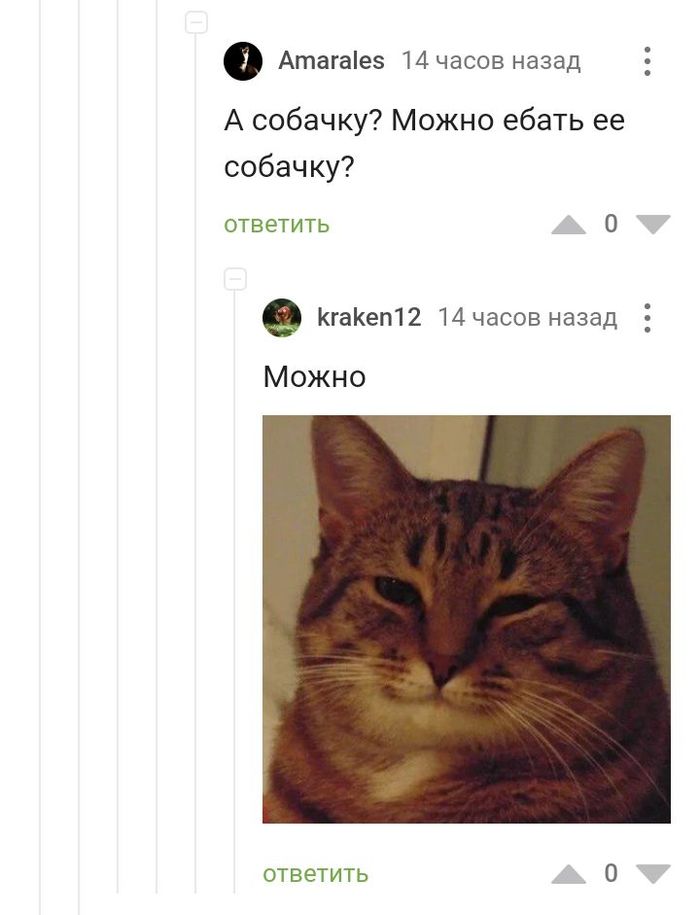Open kraken12 profile avatar
The width and height of the screenshot is (700, 915).
[282, 318]
